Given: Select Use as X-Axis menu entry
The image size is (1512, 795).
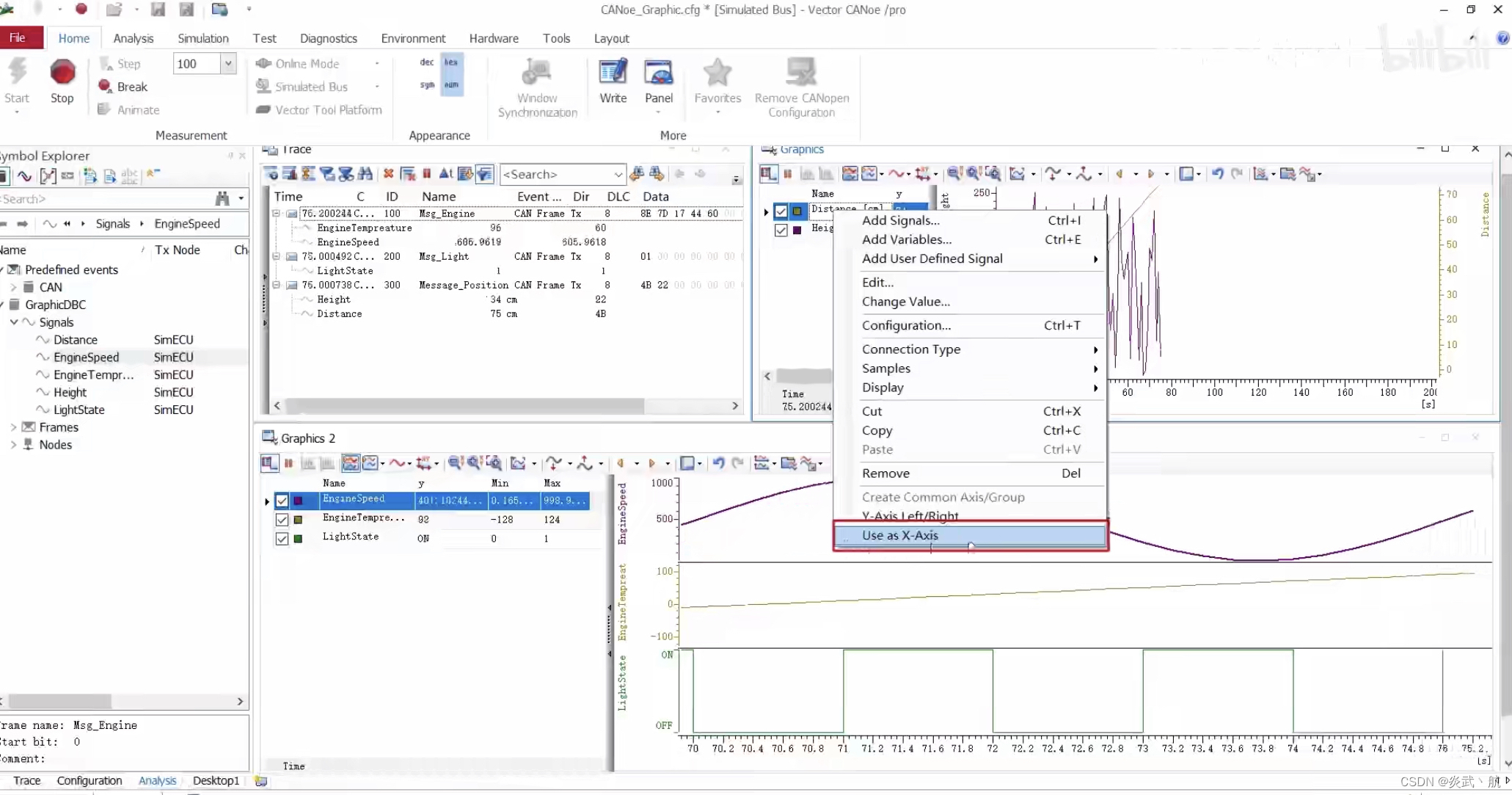Looking at the screenshot, I should [x=899, y=535].
